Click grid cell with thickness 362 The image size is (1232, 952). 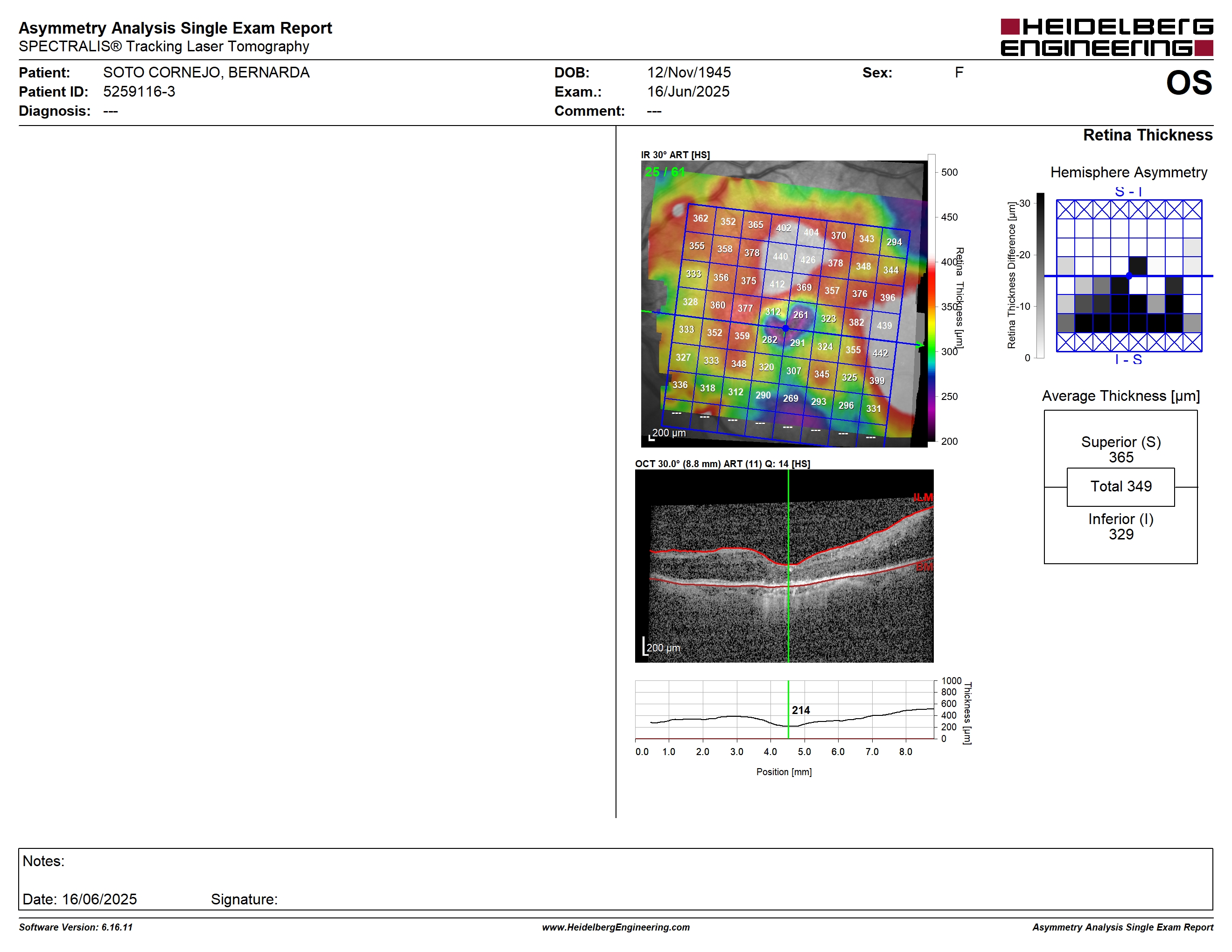[700, 218]
